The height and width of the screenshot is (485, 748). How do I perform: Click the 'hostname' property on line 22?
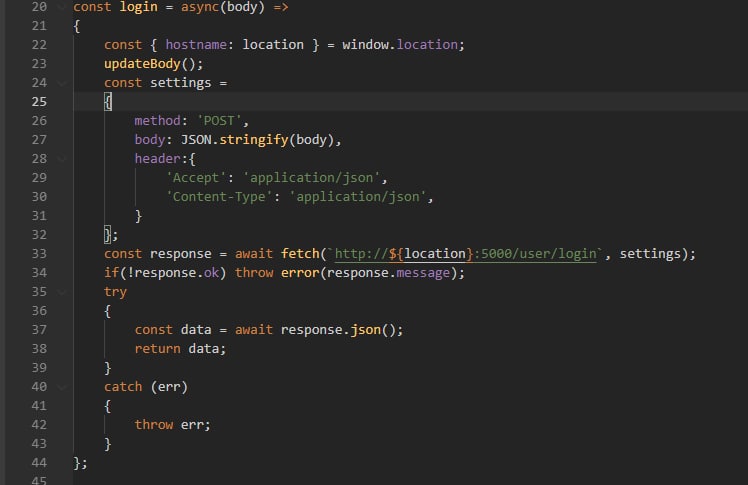click(196, 45)
